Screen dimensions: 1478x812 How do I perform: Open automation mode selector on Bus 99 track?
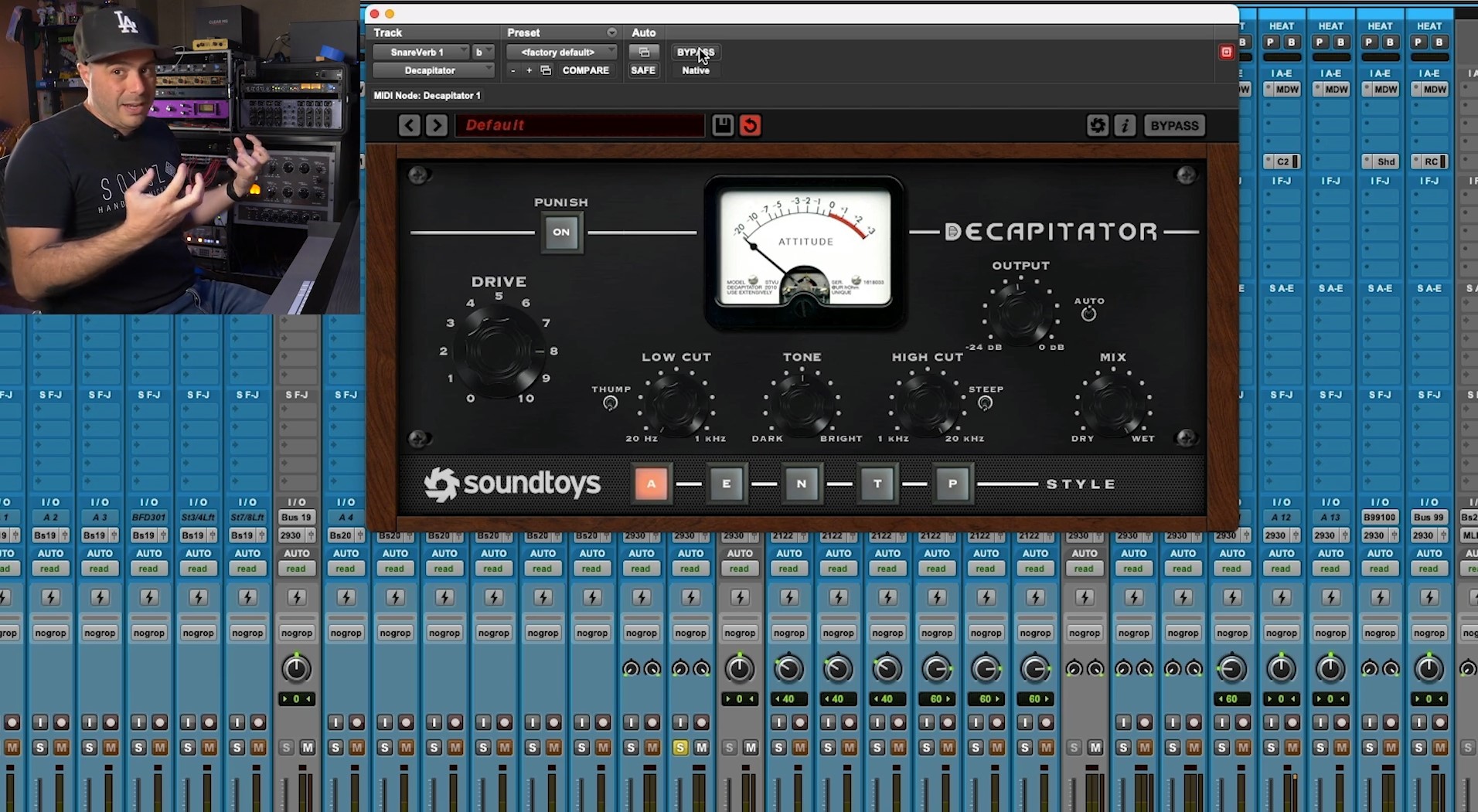click(x=1429, y=569)
